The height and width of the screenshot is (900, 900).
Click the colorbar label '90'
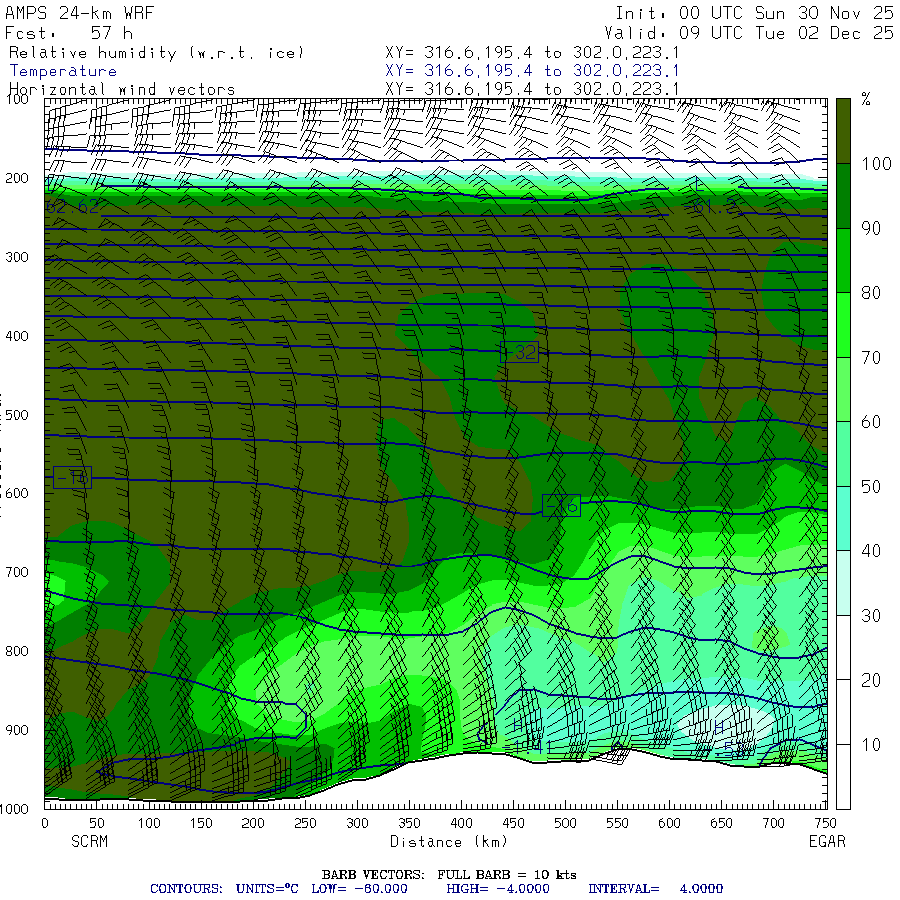tap(871, 228)
